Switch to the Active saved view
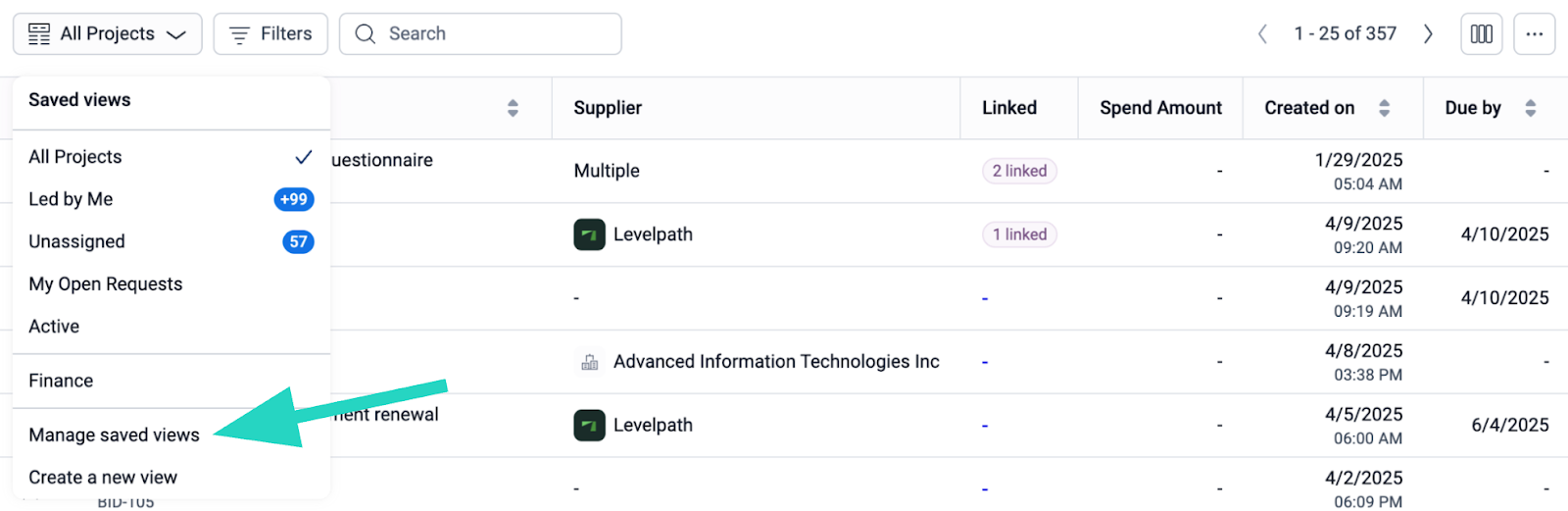Screen dimensions: 1568x511 coord(54,327)
